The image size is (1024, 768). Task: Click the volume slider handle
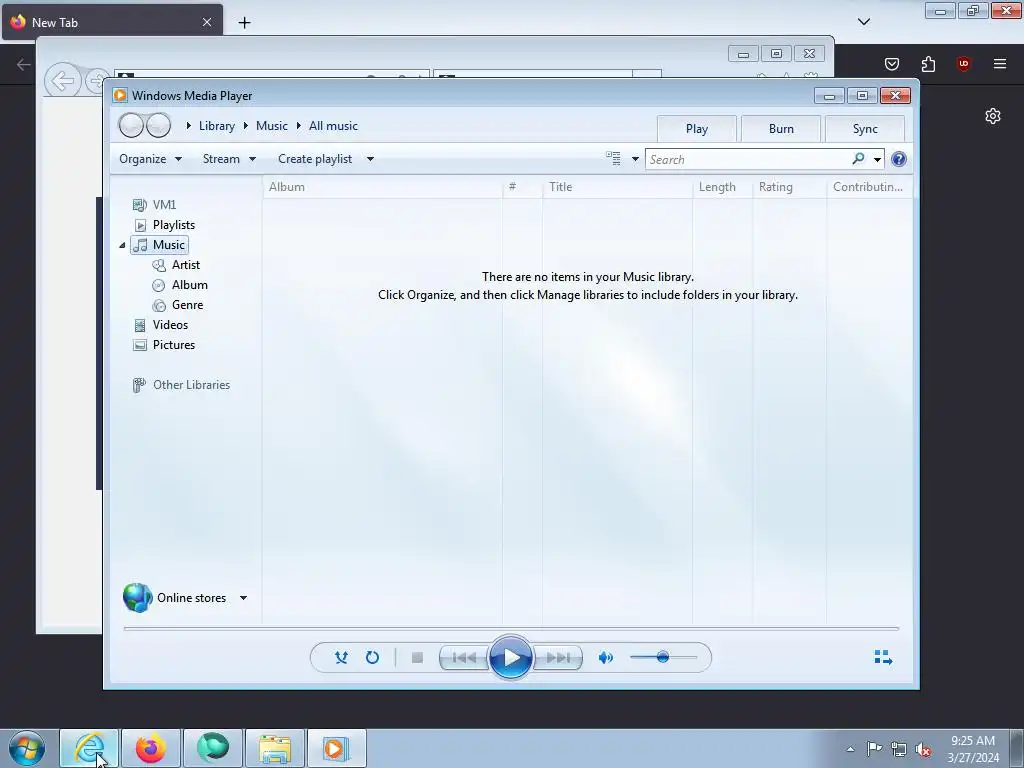point(663,657)
